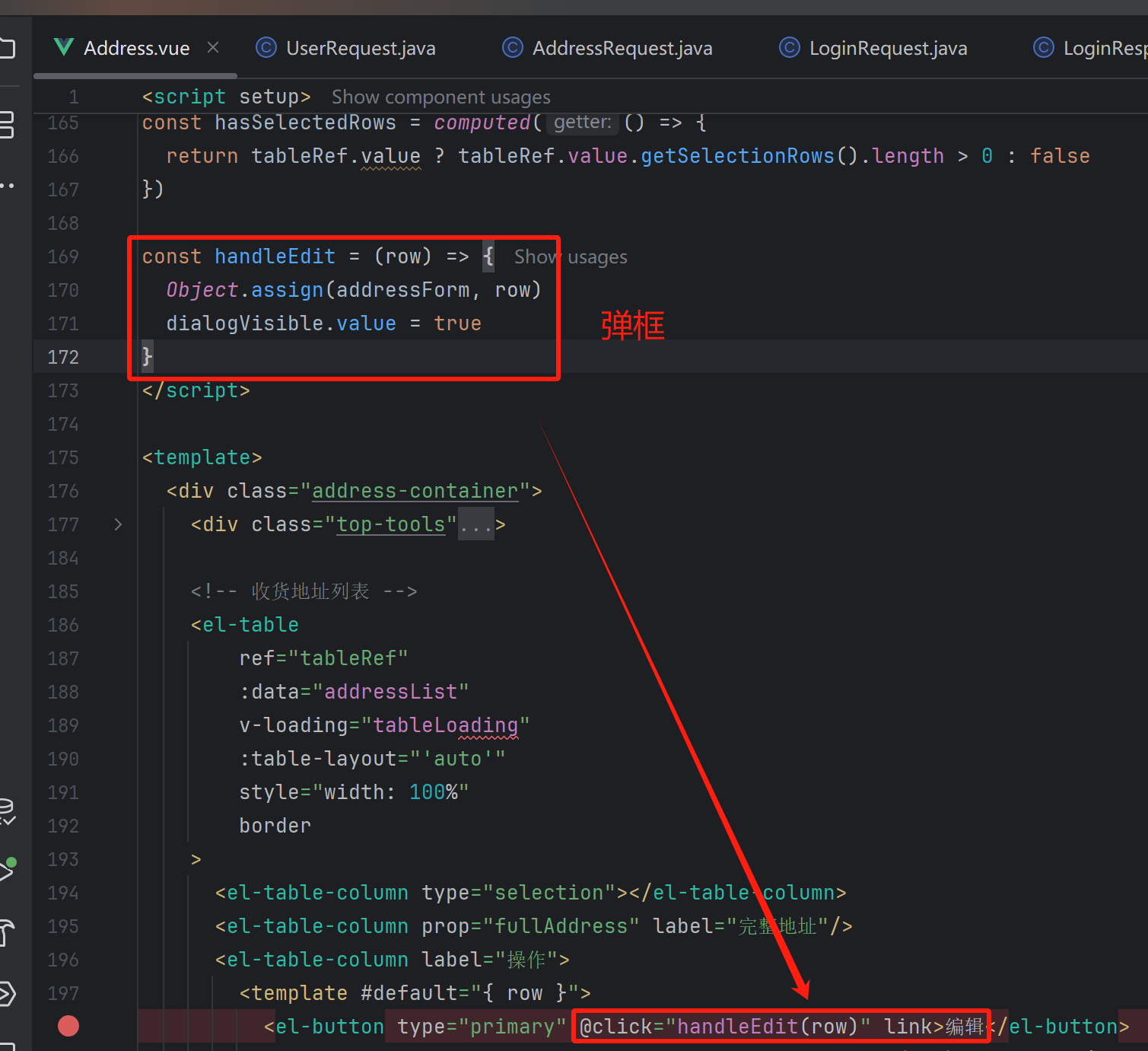Click line number 172 in the gutter
1148x1051 pixels.
pyautogui.click(x=63, y=357)
